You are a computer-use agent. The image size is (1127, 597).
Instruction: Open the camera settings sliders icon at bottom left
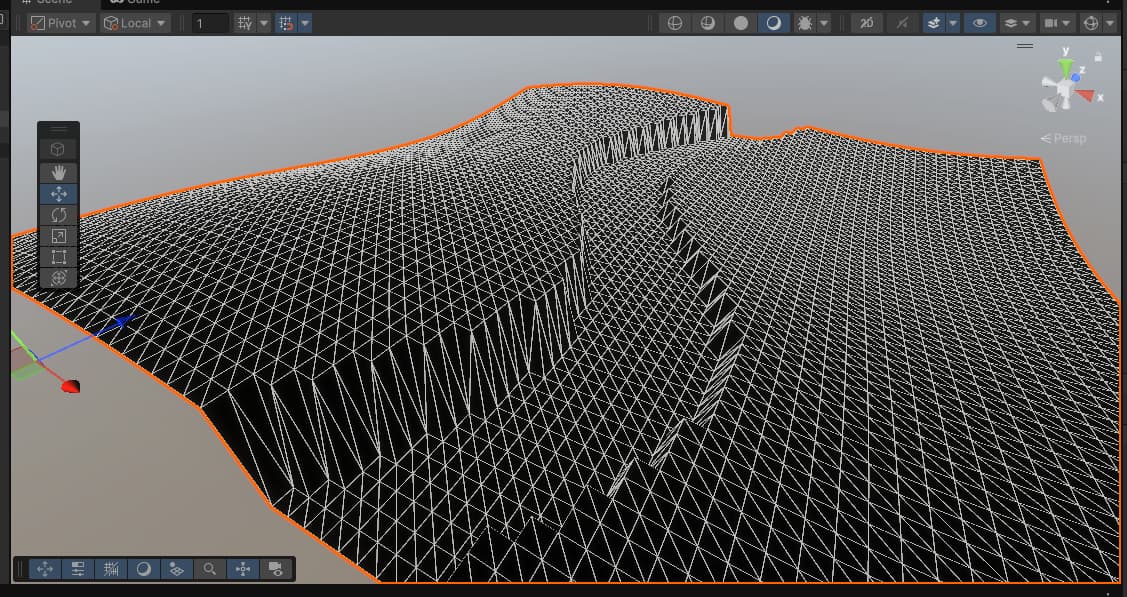click(x=77, y=568)
